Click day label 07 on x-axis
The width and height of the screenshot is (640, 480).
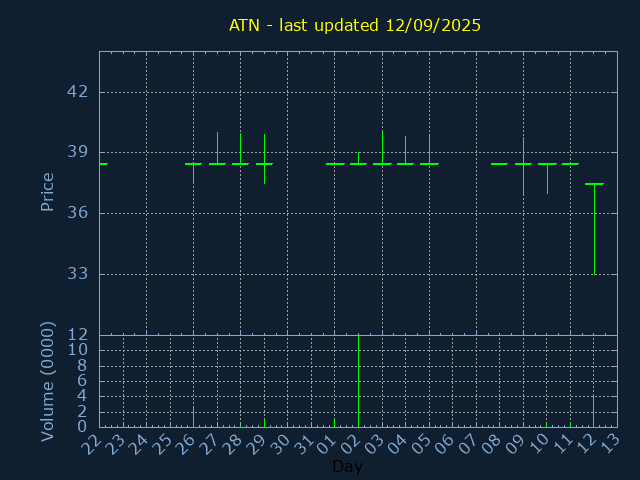pos(469,444)
